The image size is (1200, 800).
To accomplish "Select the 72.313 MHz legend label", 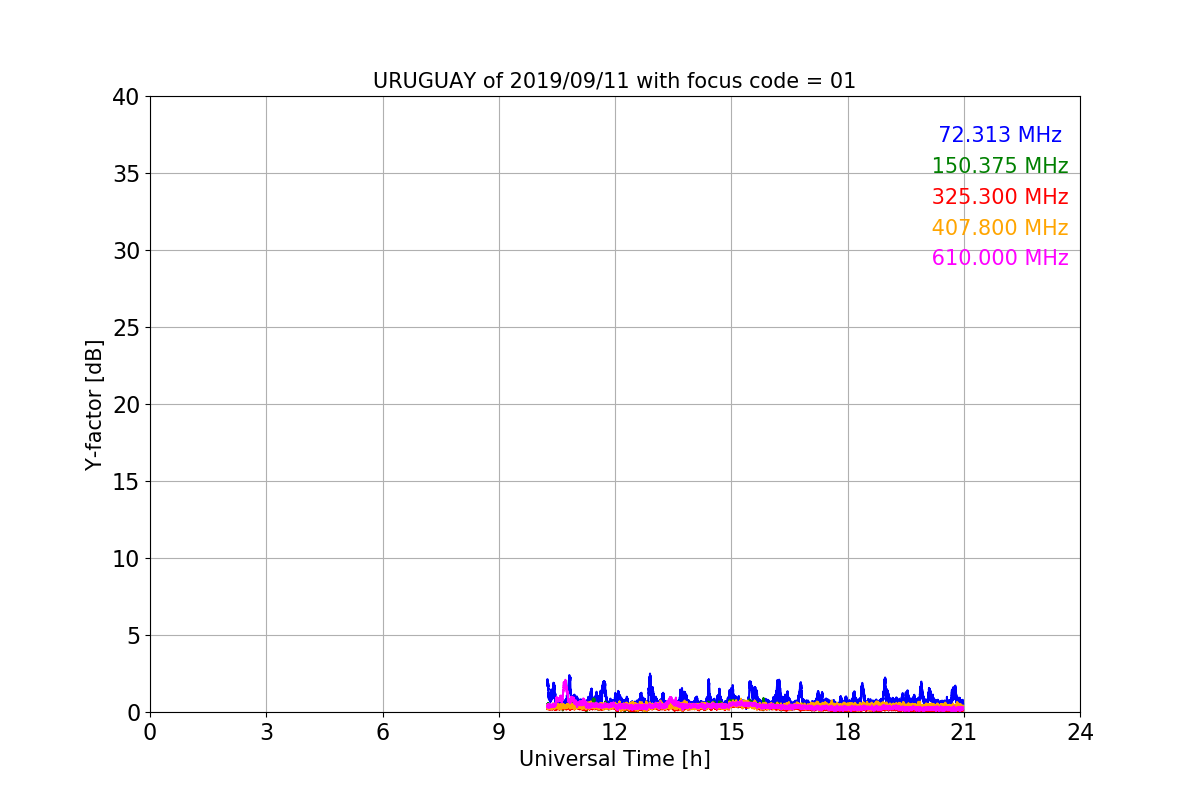I will coord(1000,135).
